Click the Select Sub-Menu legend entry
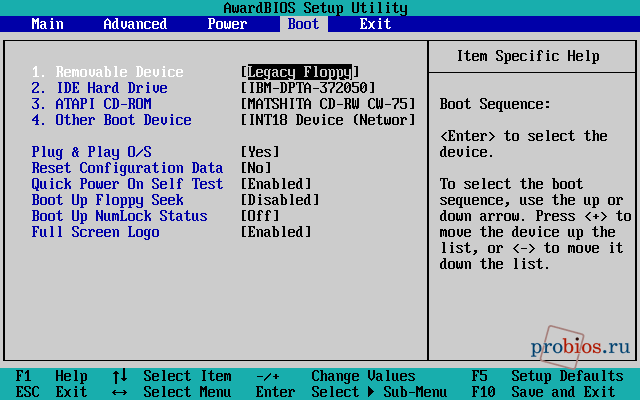This screenshot has height=400, width=640. click(x=379, y=392)
